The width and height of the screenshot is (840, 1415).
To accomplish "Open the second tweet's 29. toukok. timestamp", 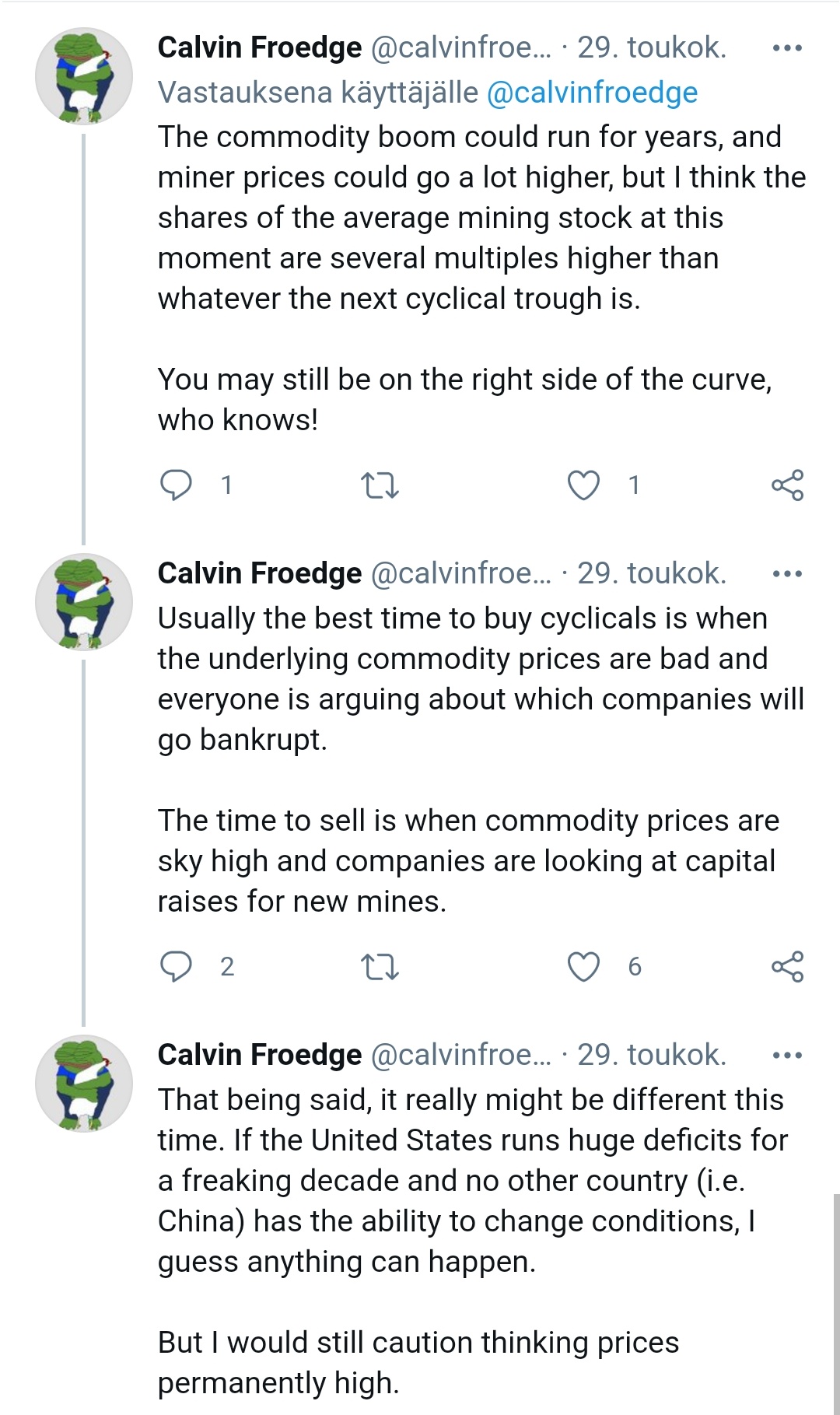I will 652,573.
